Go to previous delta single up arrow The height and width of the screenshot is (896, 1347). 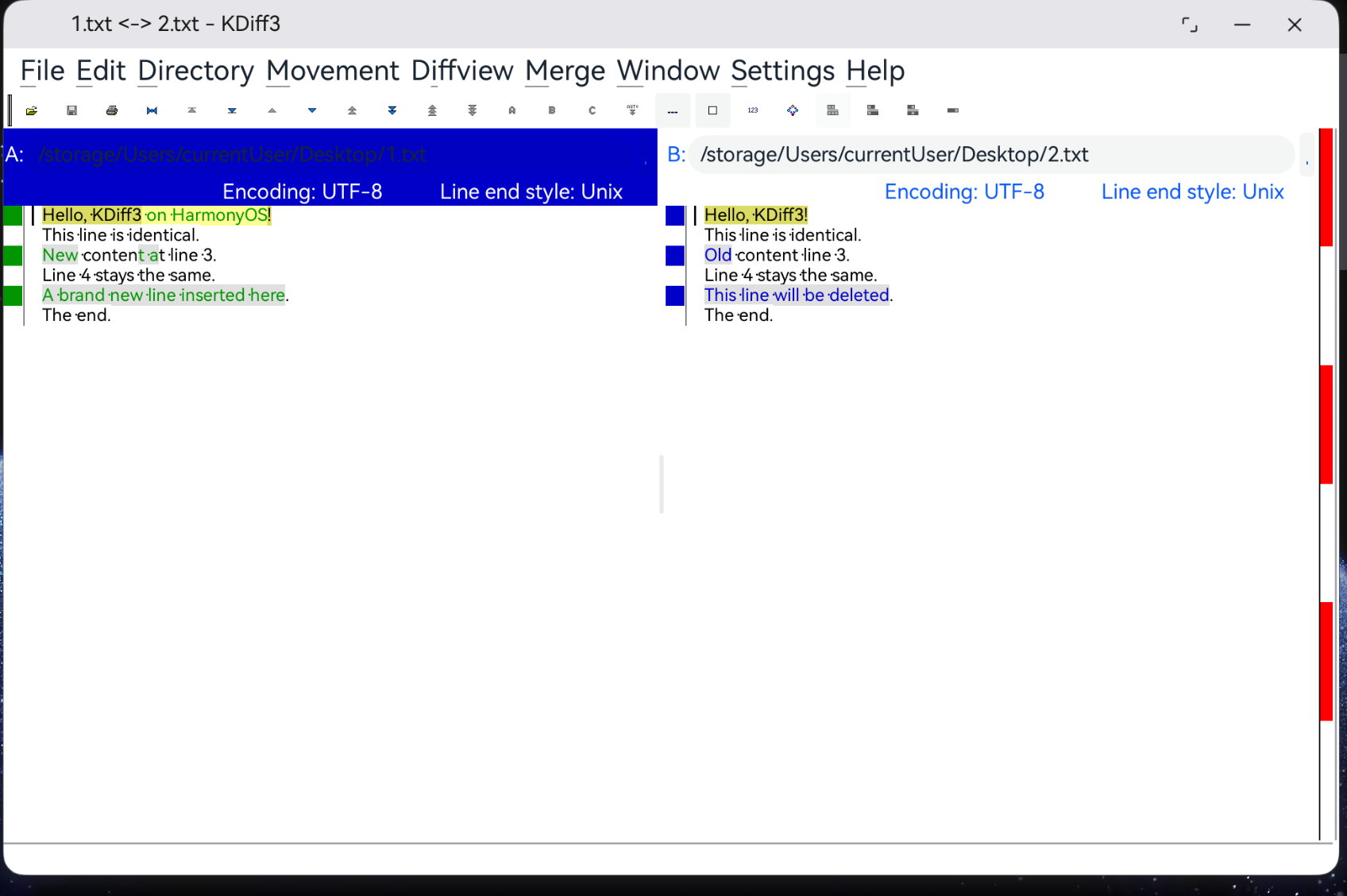272,110
